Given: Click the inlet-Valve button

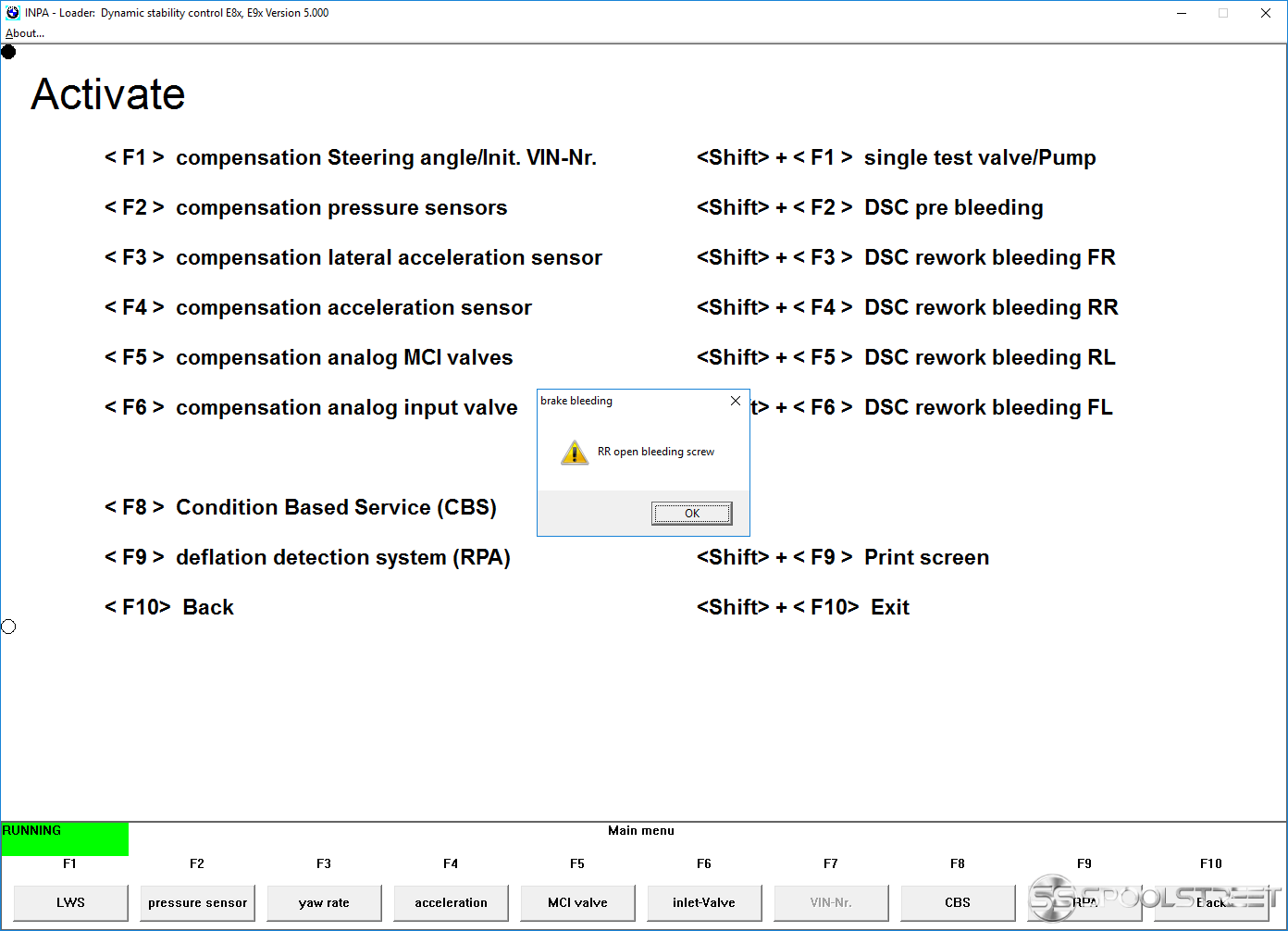Looking at the screenshot, I should [x=704, y=902].
